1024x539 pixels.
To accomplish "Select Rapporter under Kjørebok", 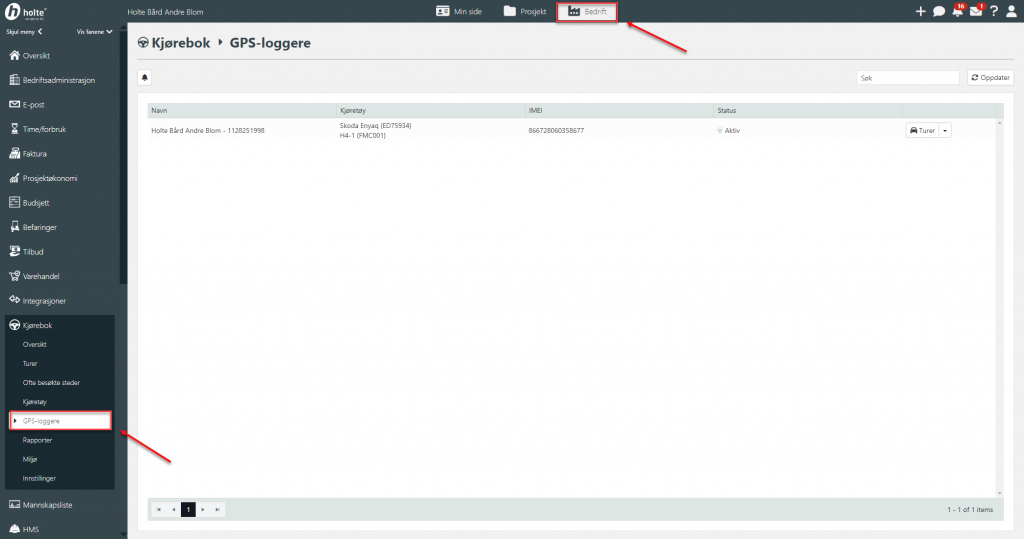I will point(38,440).
